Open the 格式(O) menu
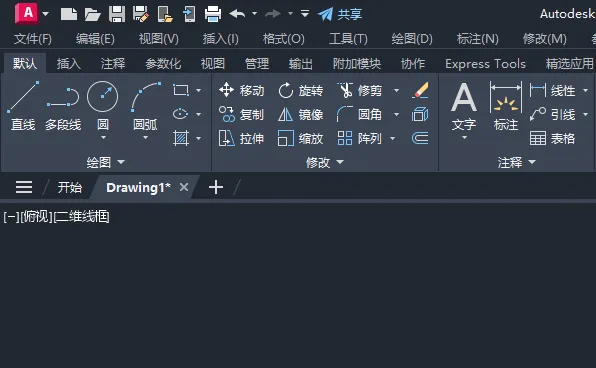This screenshot has height=368, width=596. (x=284, y=39)
